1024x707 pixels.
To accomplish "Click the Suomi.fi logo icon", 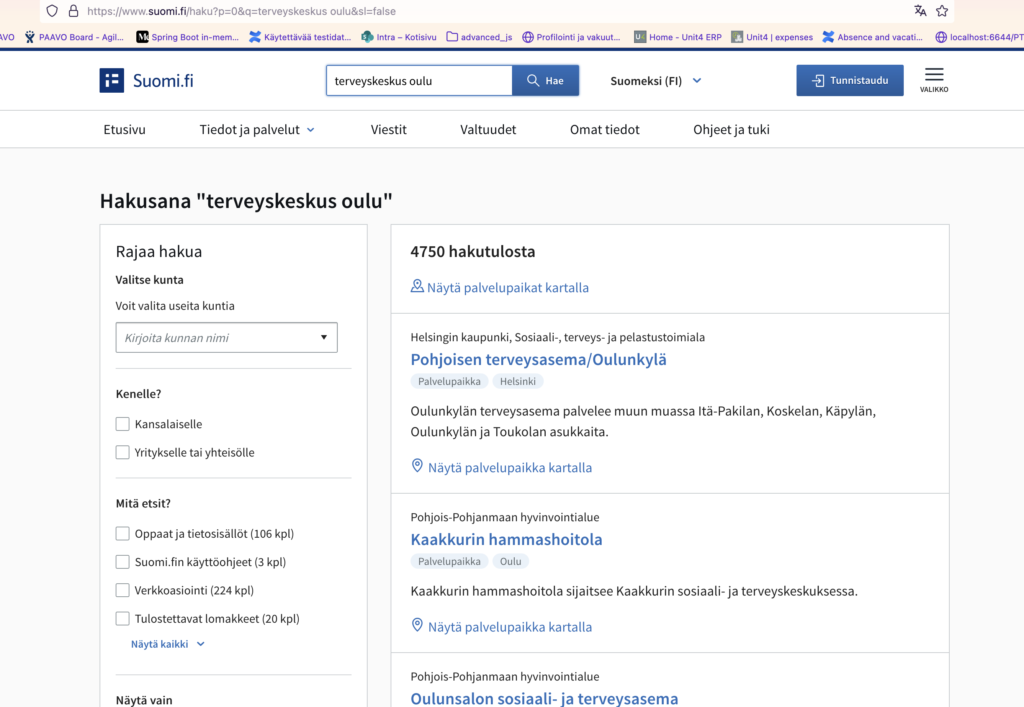I will pos(112,80).
